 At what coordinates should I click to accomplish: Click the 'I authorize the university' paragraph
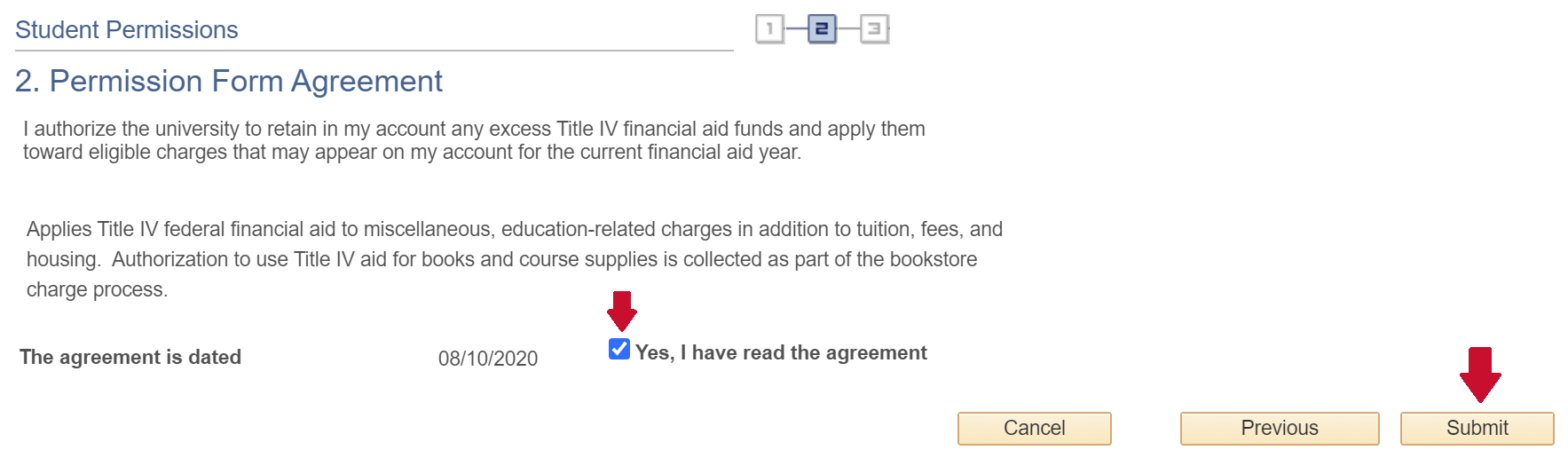pos(474,140)
